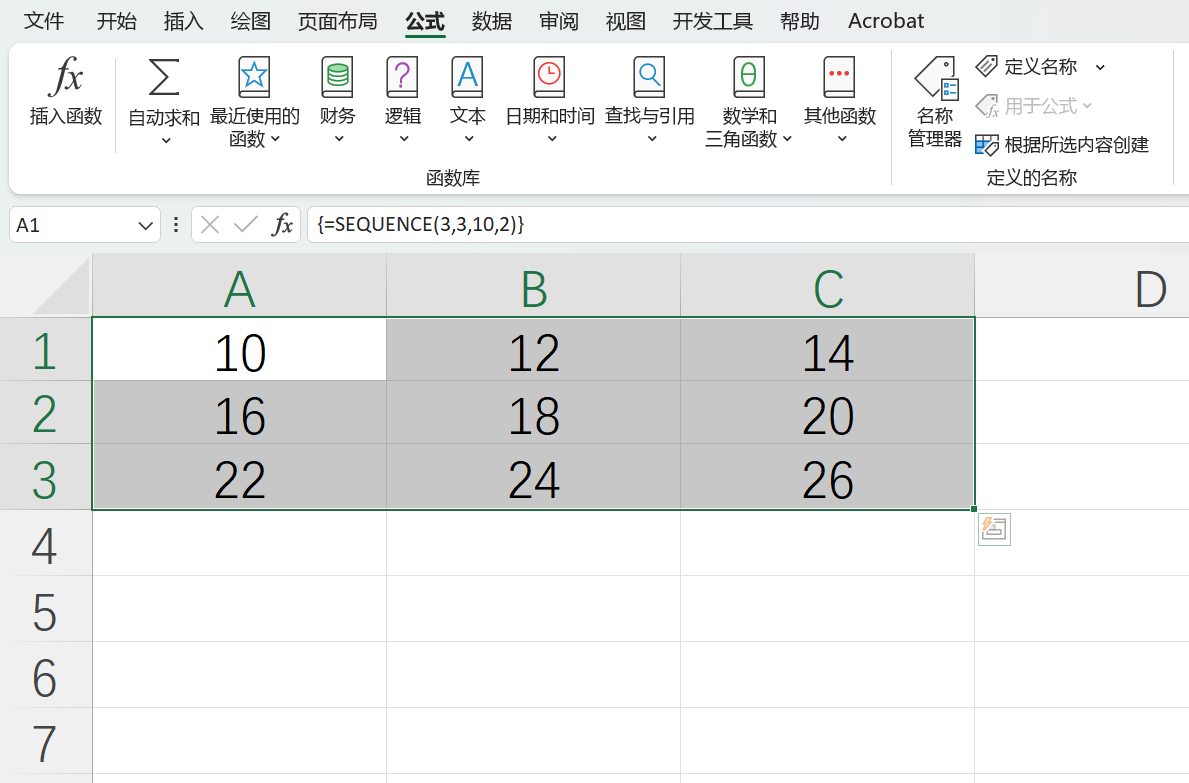Select cell containing 20
This screenshot has height=783, width=1189.
click(x=828, y=413)
